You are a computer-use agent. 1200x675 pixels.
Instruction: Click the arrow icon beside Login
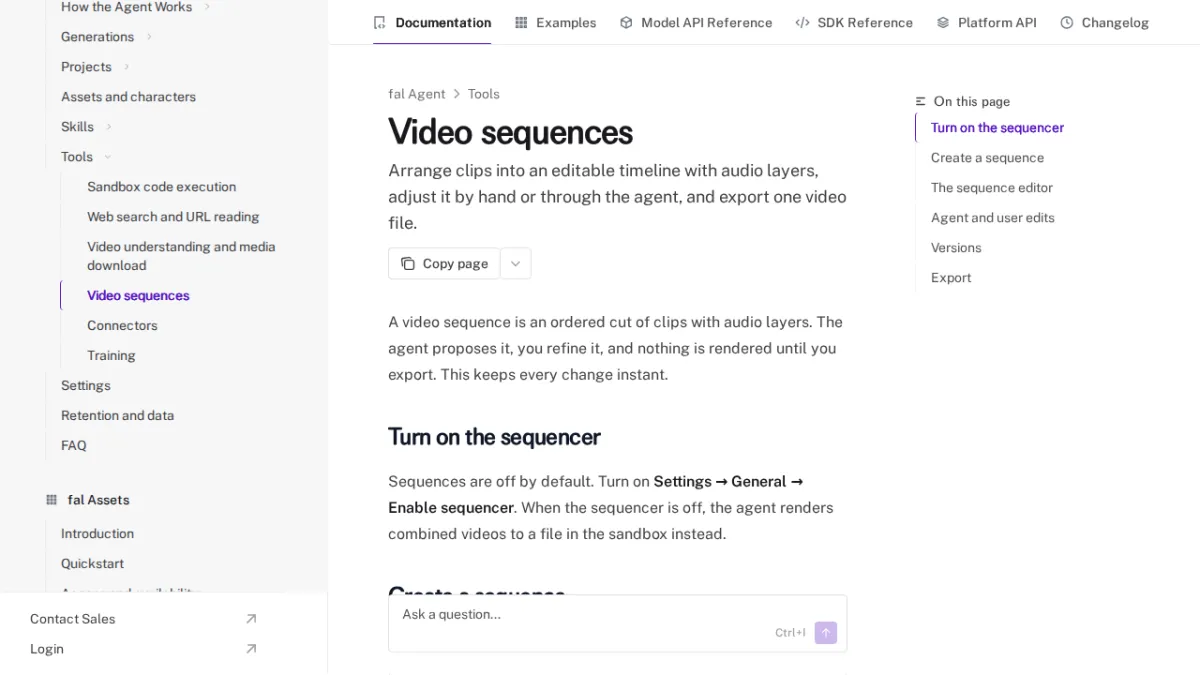(x=251, y=649)
